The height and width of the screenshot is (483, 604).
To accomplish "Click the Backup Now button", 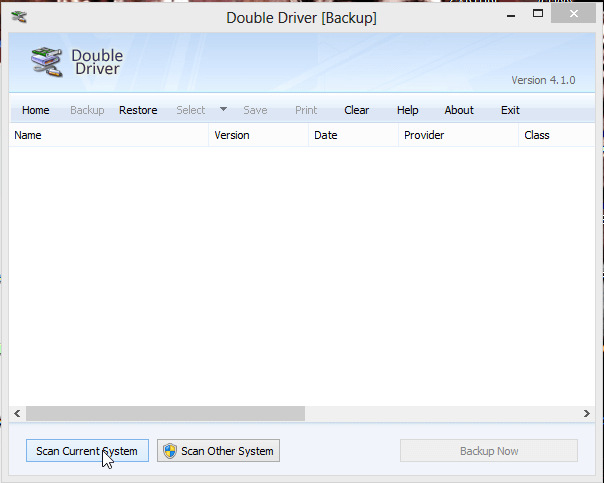I will point(489,451).
